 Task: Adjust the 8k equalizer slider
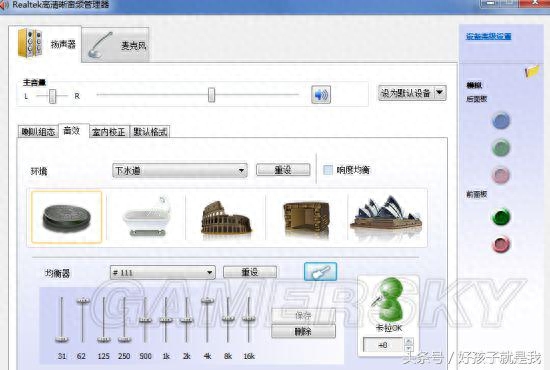[x=228, y=318]
